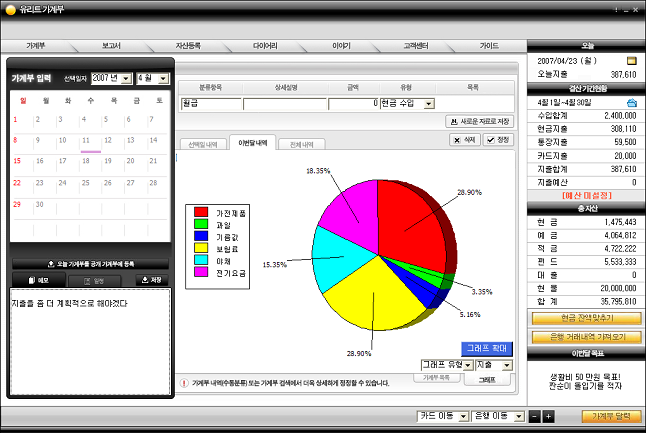Click cyan 야채 legend swatch
646x433 pixels.
tap(201, 260)
